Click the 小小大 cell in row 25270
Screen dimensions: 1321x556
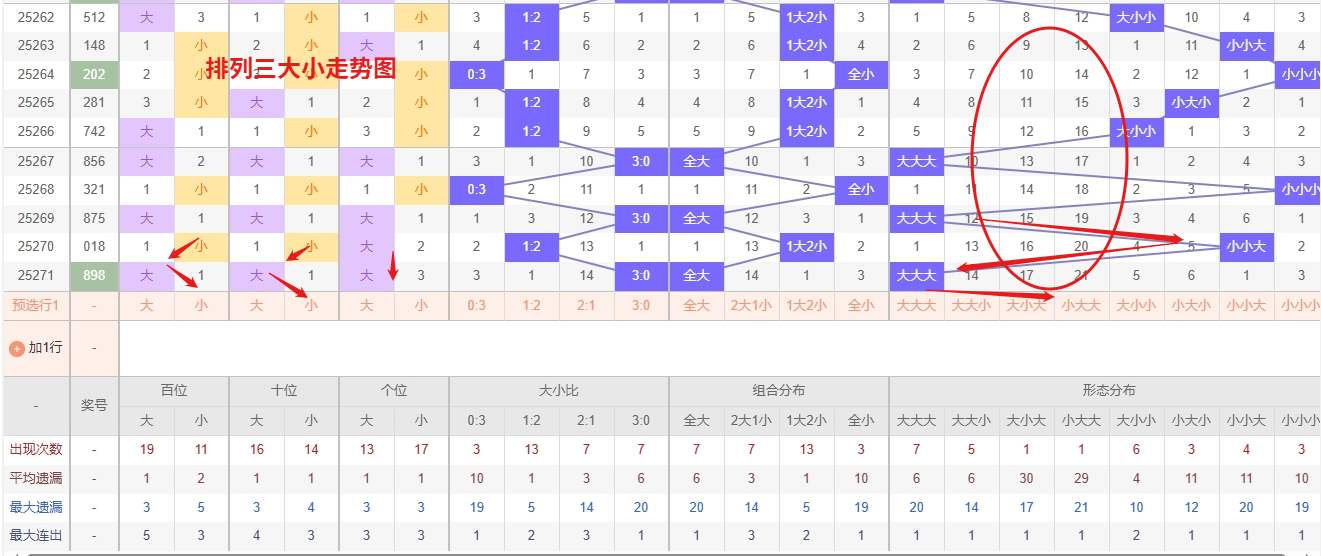tap(1247, 246)
